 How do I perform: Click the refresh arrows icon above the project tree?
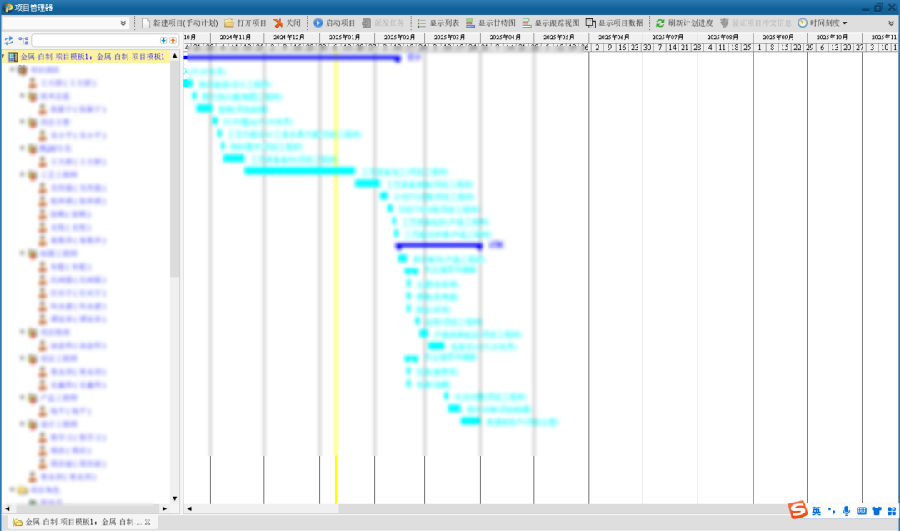[9, 41]
